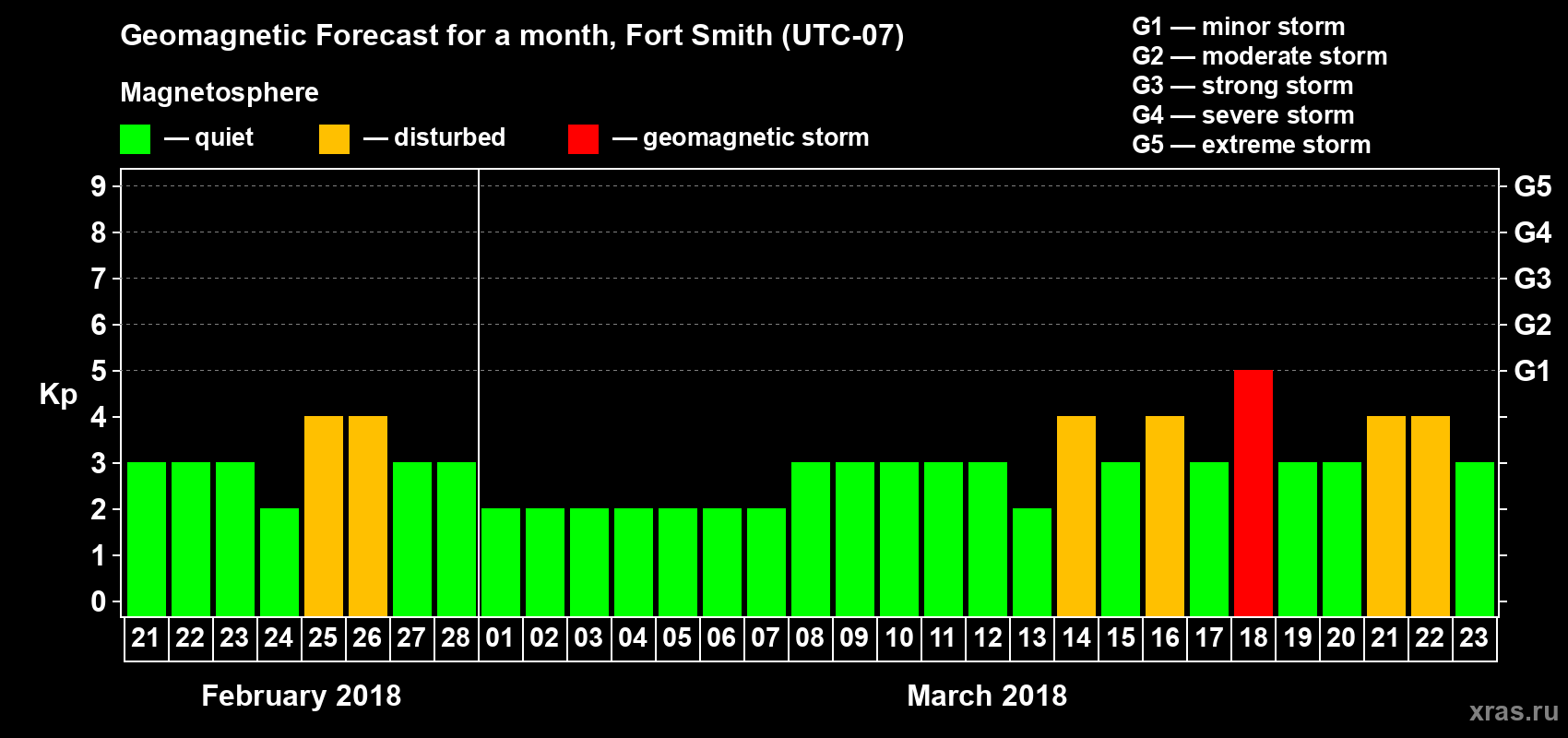Click 'G2 — moderate storm' legend entry

click(1260, 56)
